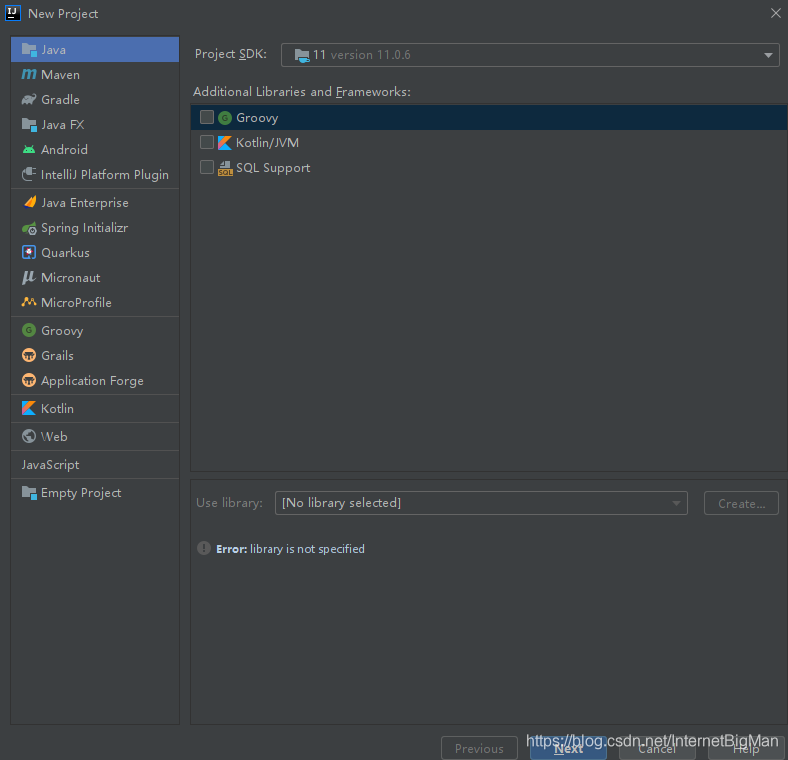Select the Grails icon
This screenshot has width=788, height=760.
coord(29,355)
